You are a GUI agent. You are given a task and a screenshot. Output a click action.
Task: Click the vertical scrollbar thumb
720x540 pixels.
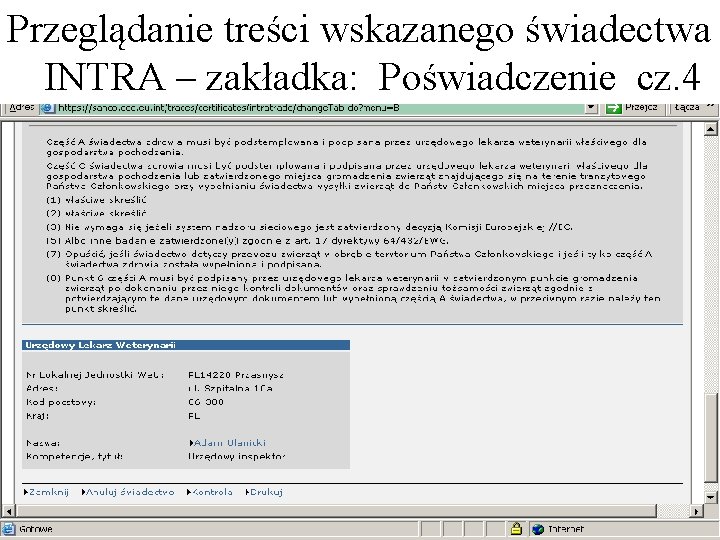(x=710, y=438)
